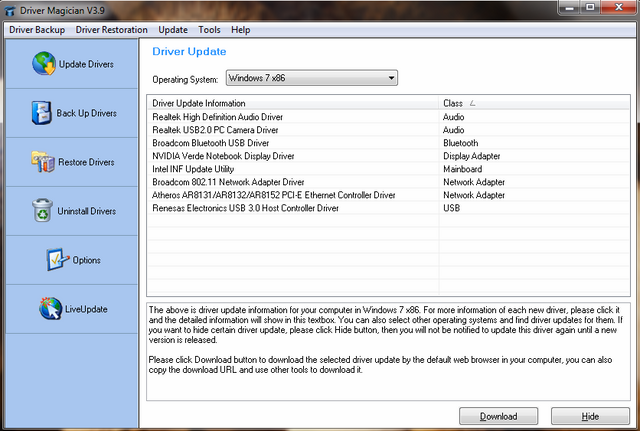Sort by Class column header
640x431 pixels.
(534, 103)
